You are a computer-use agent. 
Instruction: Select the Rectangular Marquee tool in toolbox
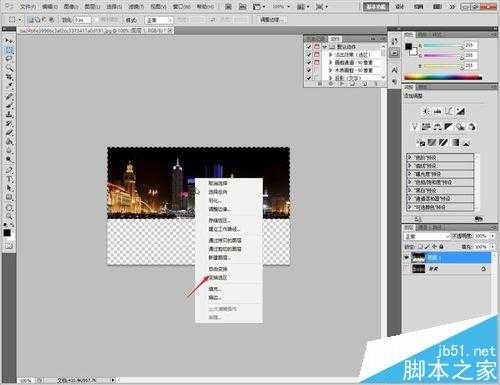coord(8,50)
